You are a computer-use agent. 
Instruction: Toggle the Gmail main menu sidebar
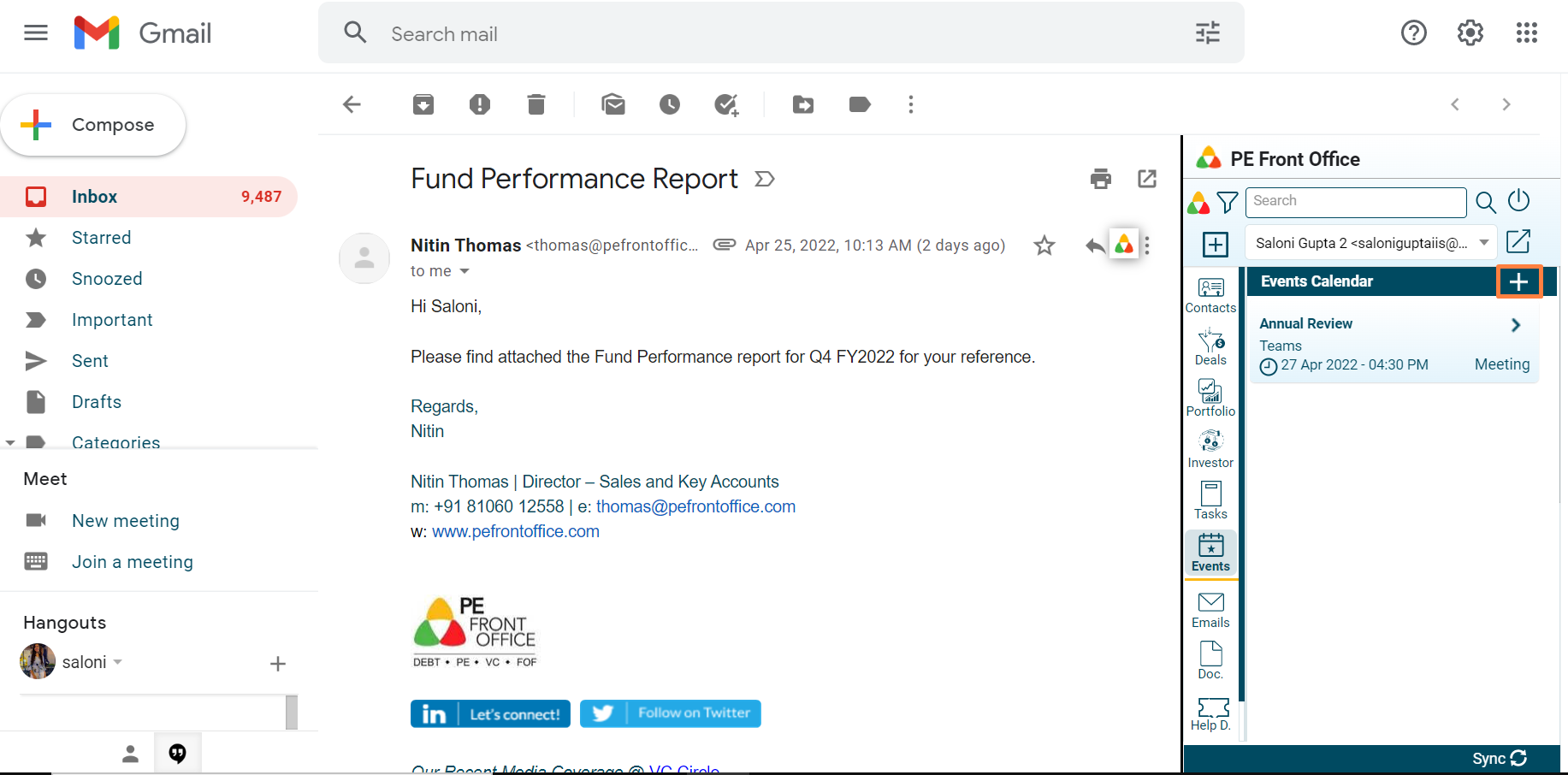coord(36,33)
